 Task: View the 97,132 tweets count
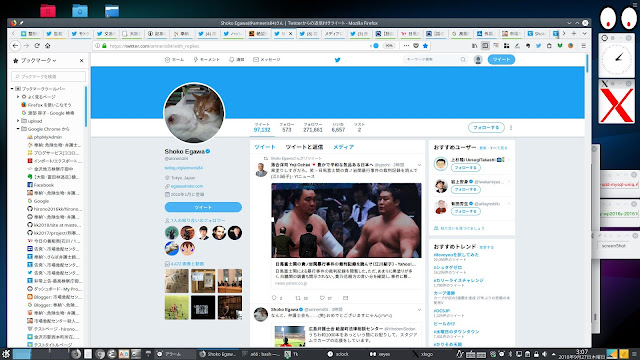(262, 127)
